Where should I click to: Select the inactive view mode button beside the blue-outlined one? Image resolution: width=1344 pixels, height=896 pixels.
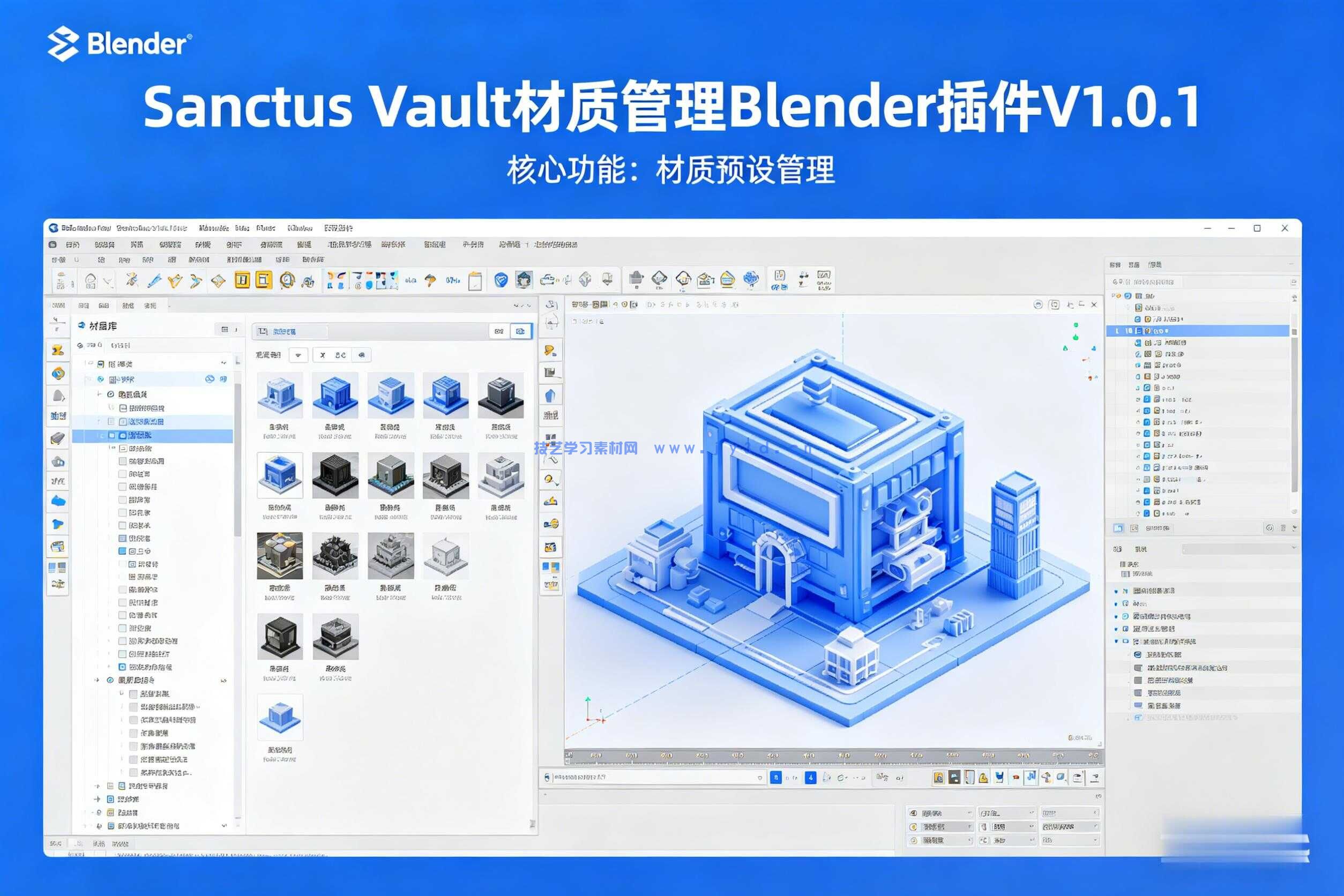coord(499,331)
